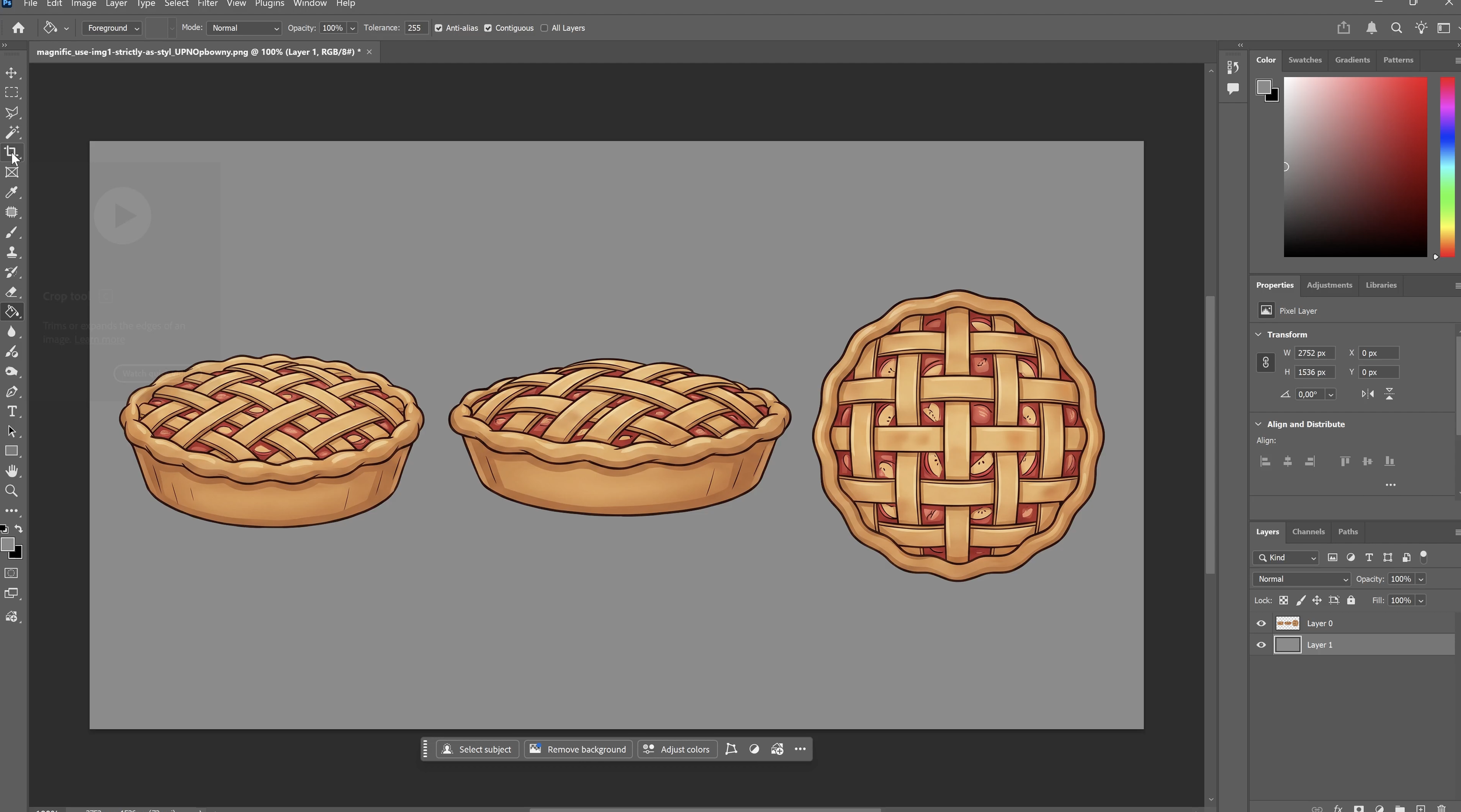Open more options in contextual task bar
This screenshot has height=812, width=1461.
tap(800, 749)
